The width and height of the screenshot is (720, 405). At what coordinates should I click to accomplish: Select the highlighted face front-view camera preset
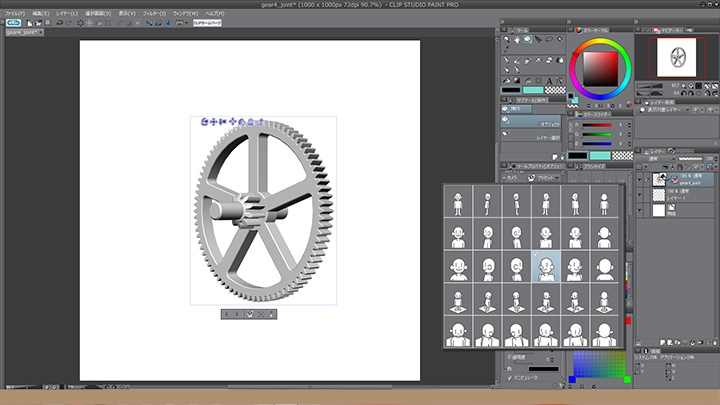click(x=547, y=267)
